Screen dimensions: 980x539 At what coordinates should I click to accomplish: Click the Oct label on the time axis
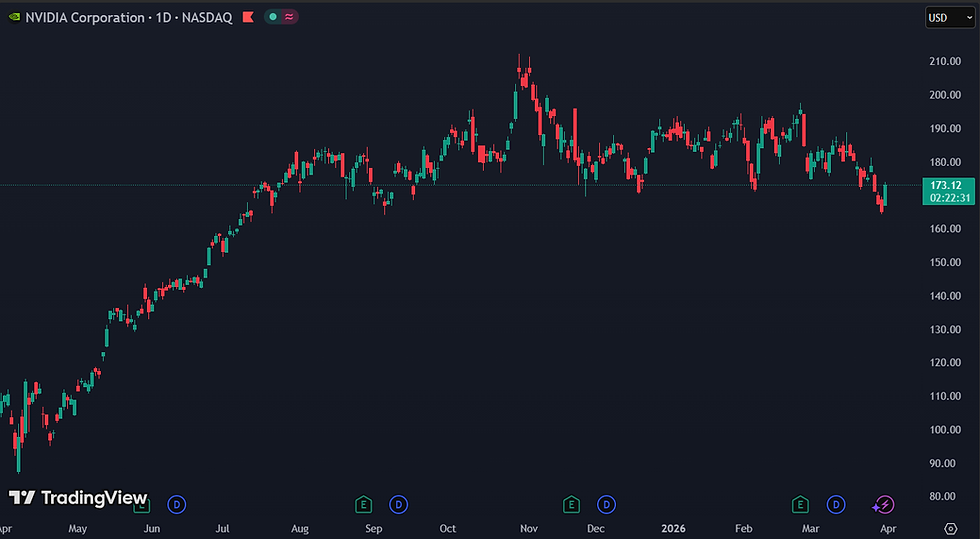point(448,529)
